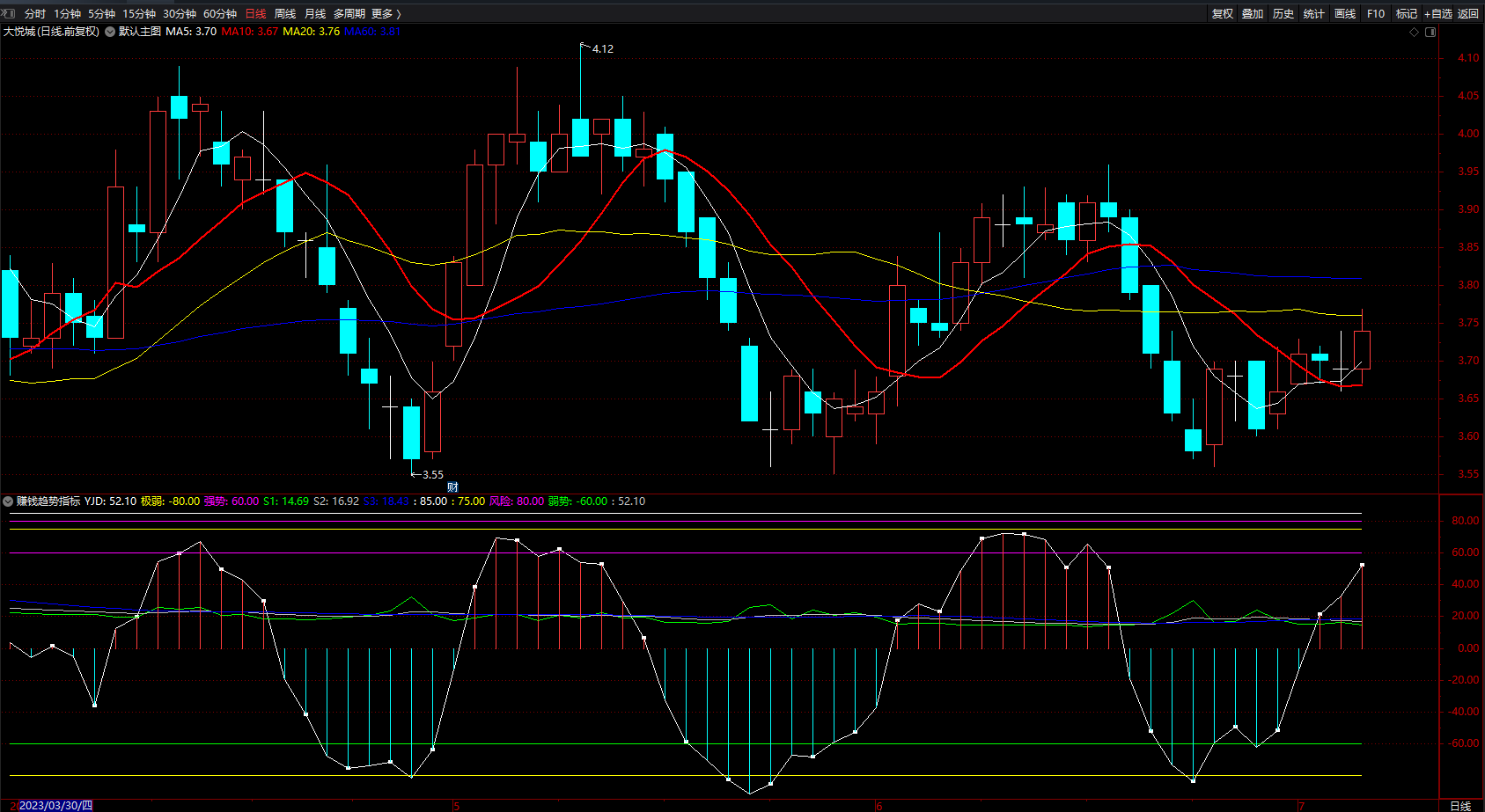1485x812 pixels.
Task: Toggle the right side panel icon
Action: point(1430,32)
